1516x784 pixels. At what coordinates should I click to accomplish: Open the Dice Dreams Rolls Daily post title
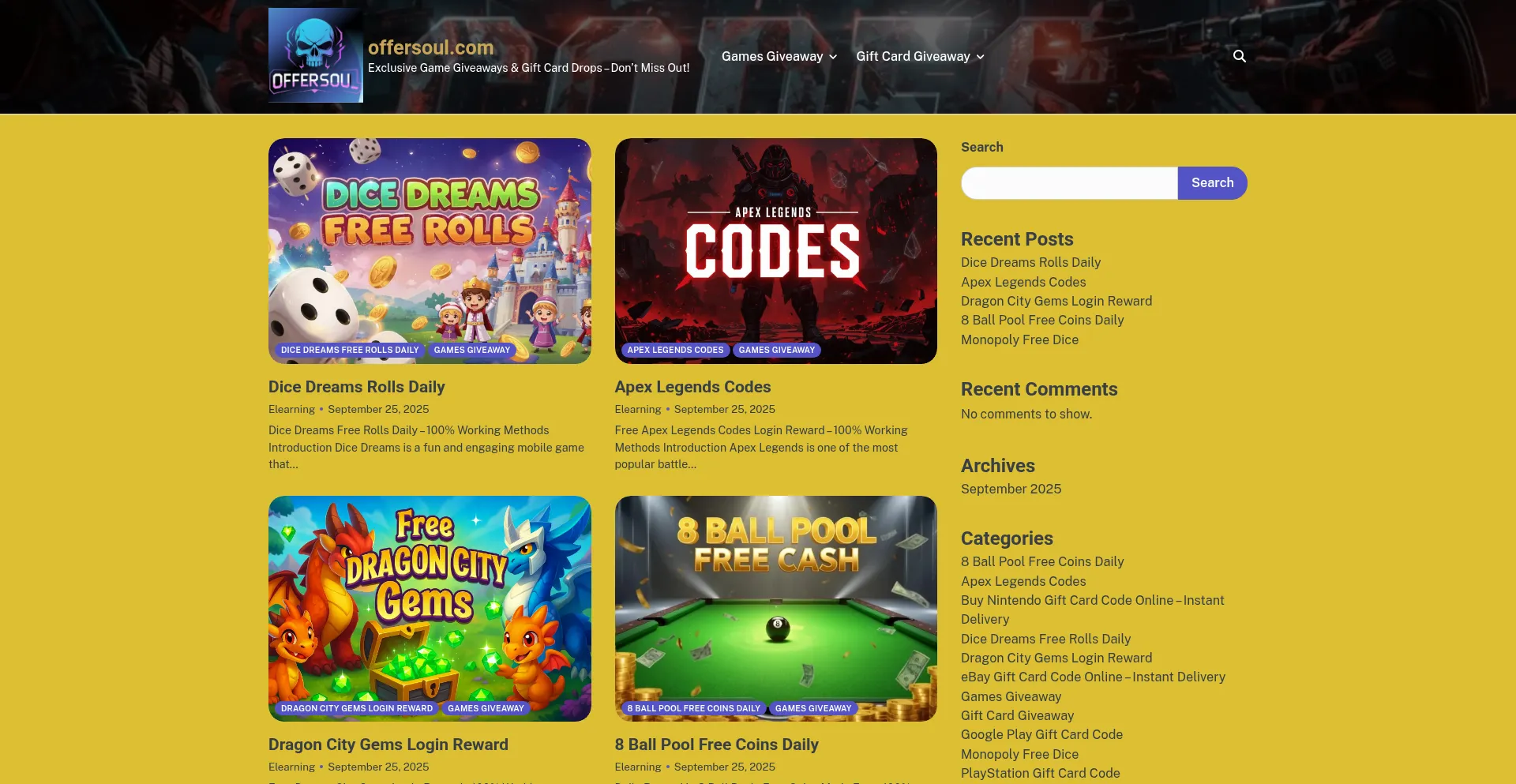click(x=357, y=387)
